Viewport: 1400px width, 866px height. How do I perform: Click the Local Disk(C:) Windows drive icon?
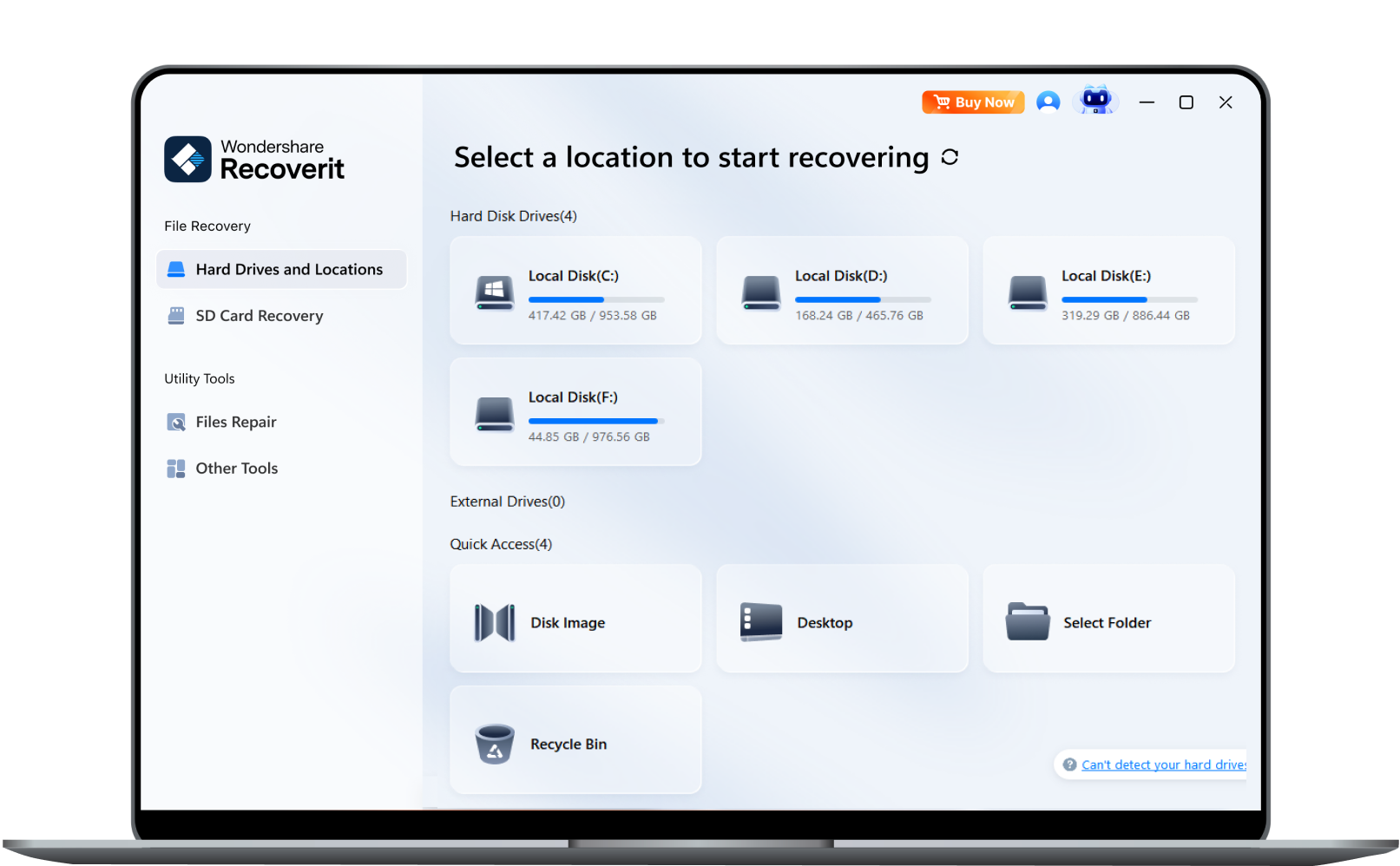tap(494, 293)
